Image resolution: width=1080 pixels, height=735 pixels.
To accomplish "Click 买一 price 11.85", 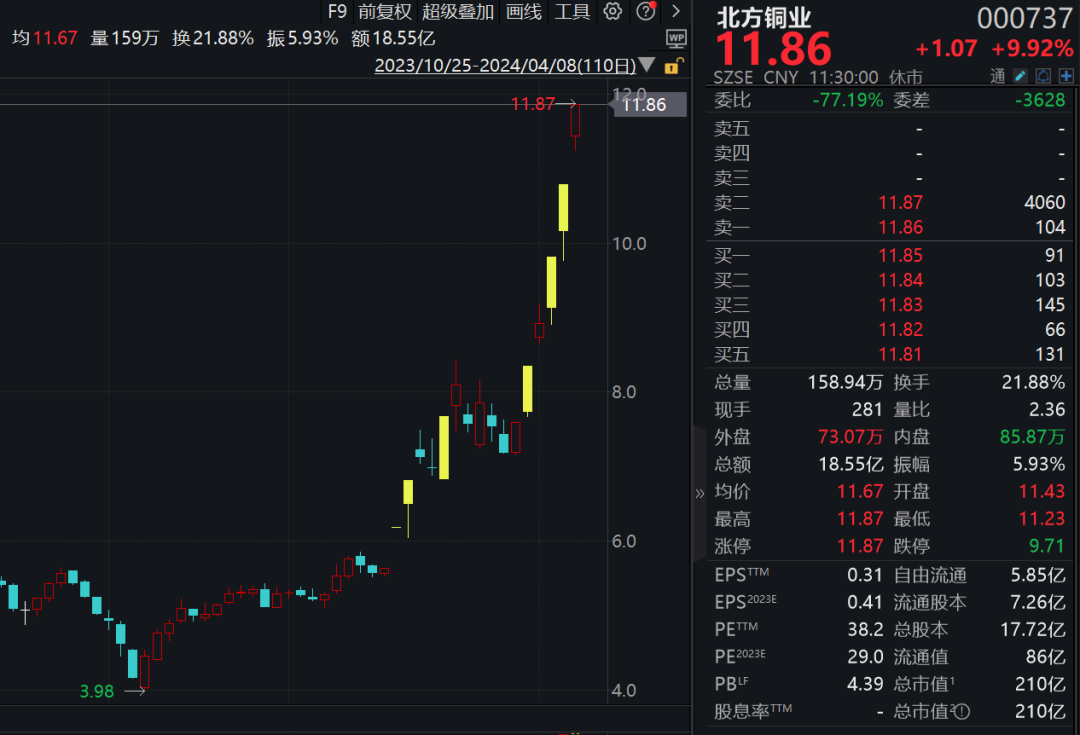I will tap(900, 256).
